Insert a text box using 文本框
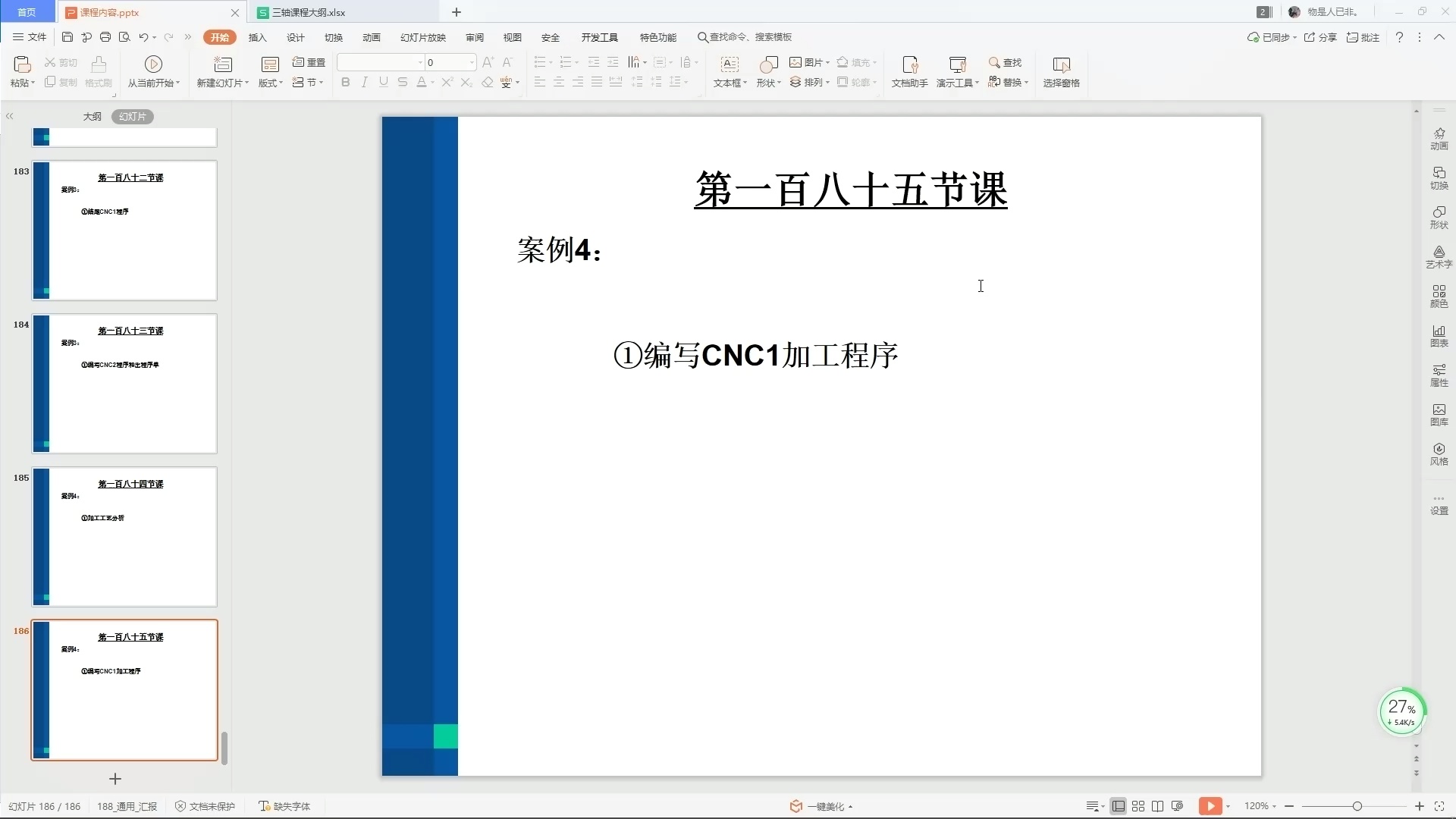This screenshot has height=819, width=1456. pyautogui.click(x=729, y=72)
